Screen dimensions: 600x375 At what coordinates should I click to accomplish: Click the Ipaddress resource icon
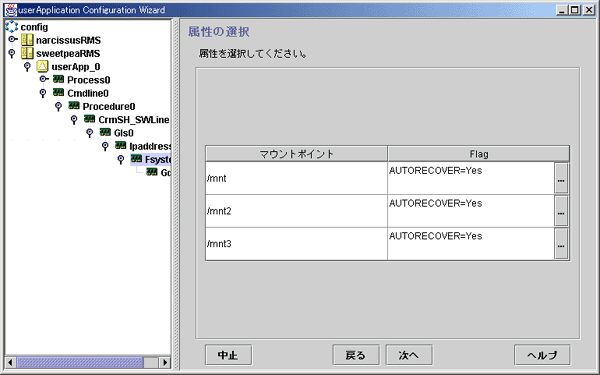tap(121, 145)
